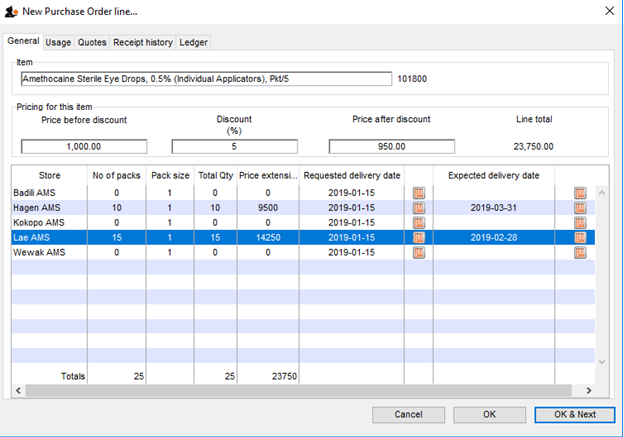
Task: Open calendar for Wewak AMS expected delivery date
Action: coord(580,253)
